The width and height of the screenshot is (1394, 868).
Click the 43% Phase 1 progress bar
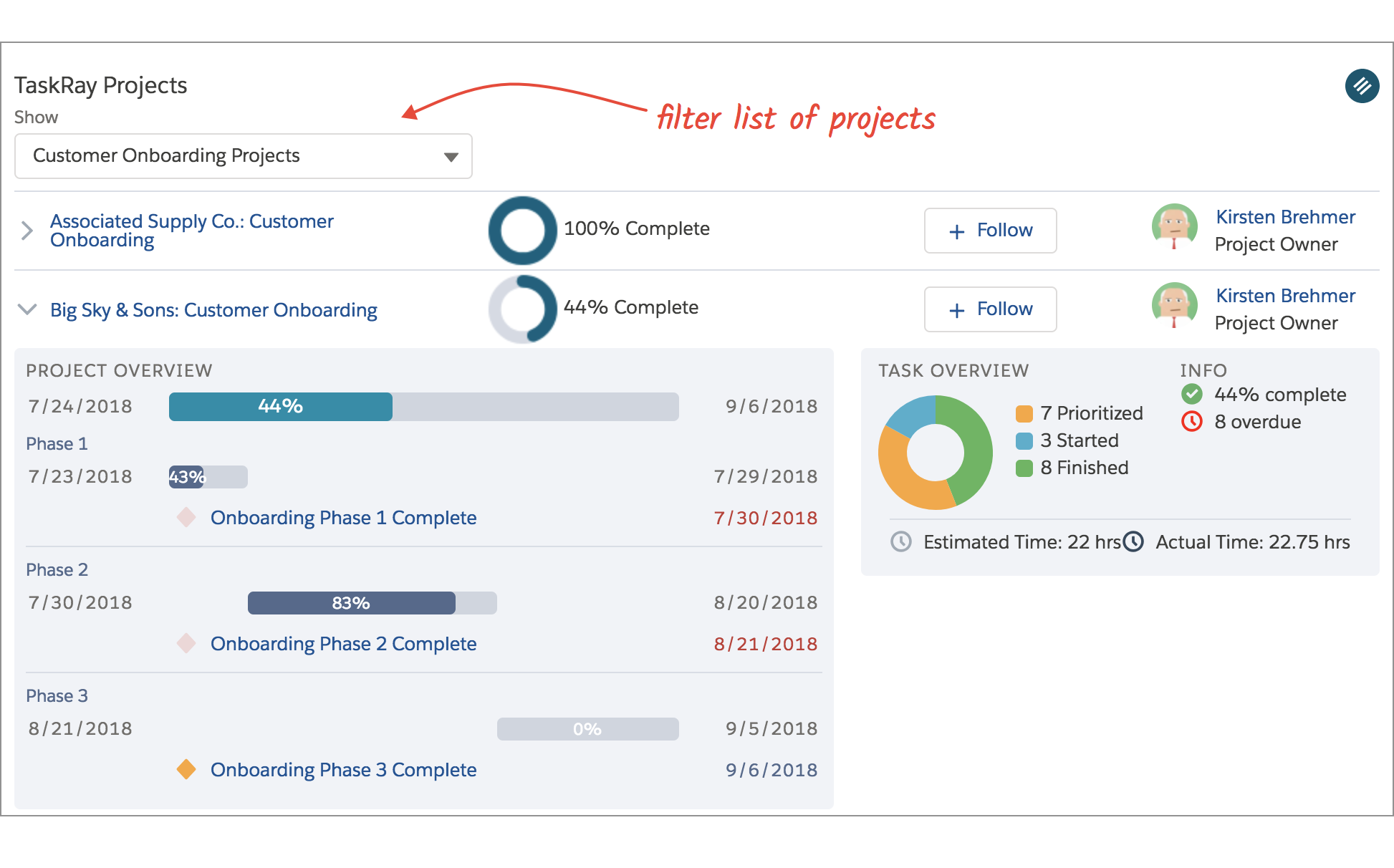point(208,477)
